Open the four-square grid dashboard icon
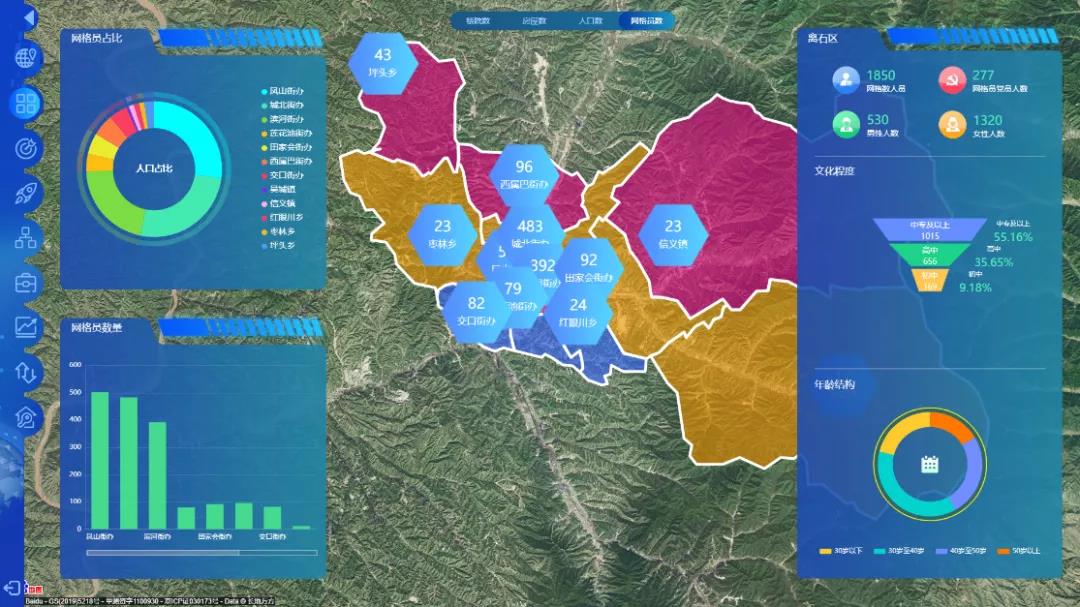Image resolution: width=1080 pixels, height=607 pixels. pos(27,102)
